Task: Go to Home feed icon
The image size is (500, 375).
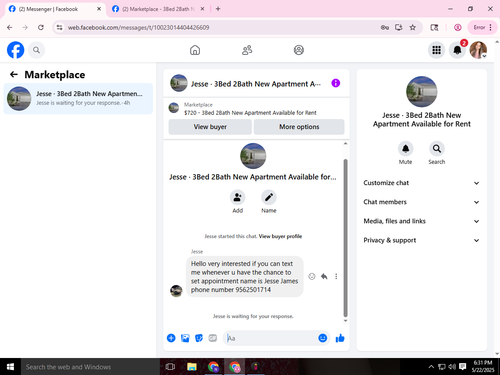Action: point(195,50)
